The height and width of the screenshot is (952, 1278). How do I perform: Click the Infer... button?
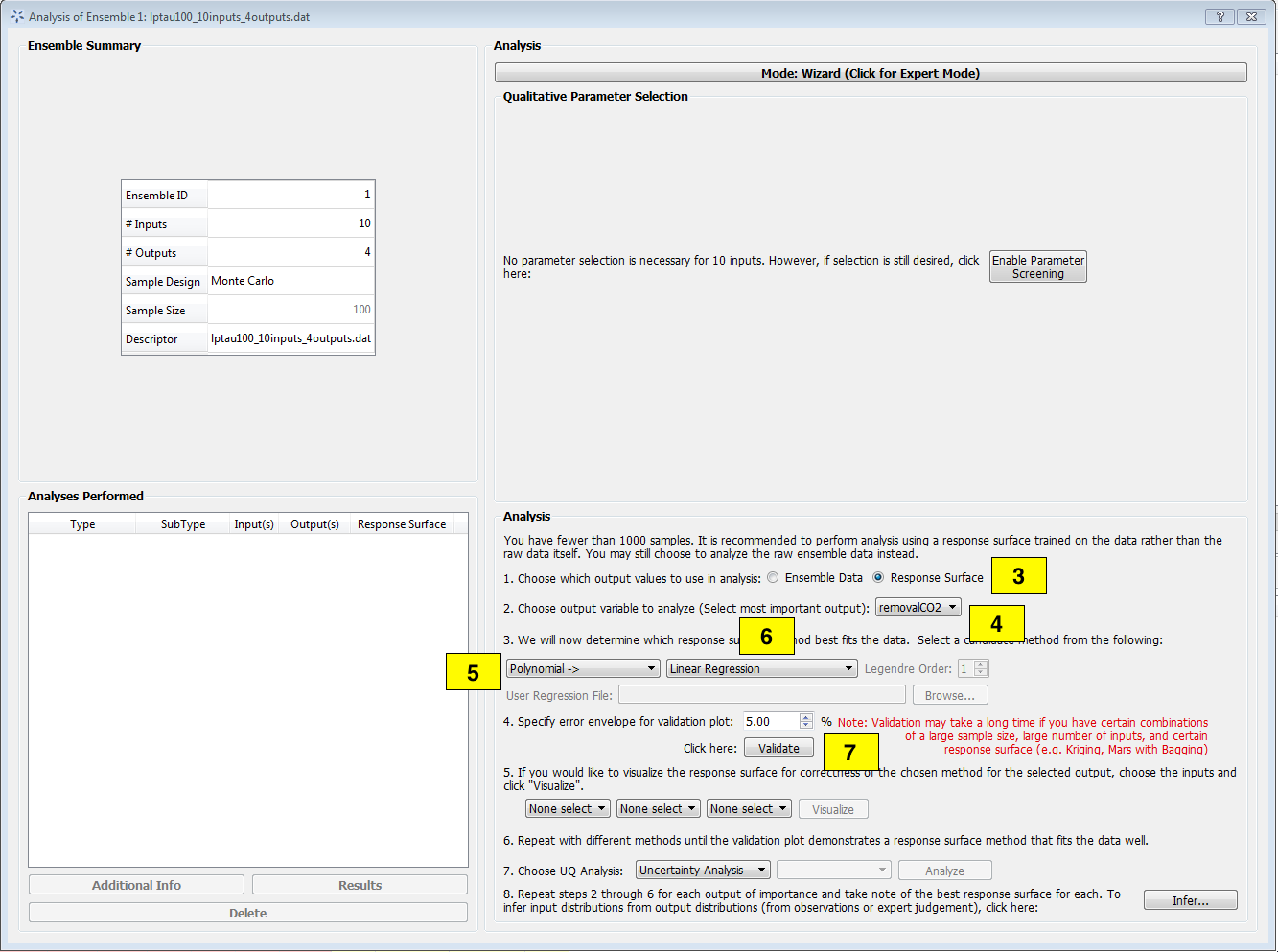tap(1190, 899)
